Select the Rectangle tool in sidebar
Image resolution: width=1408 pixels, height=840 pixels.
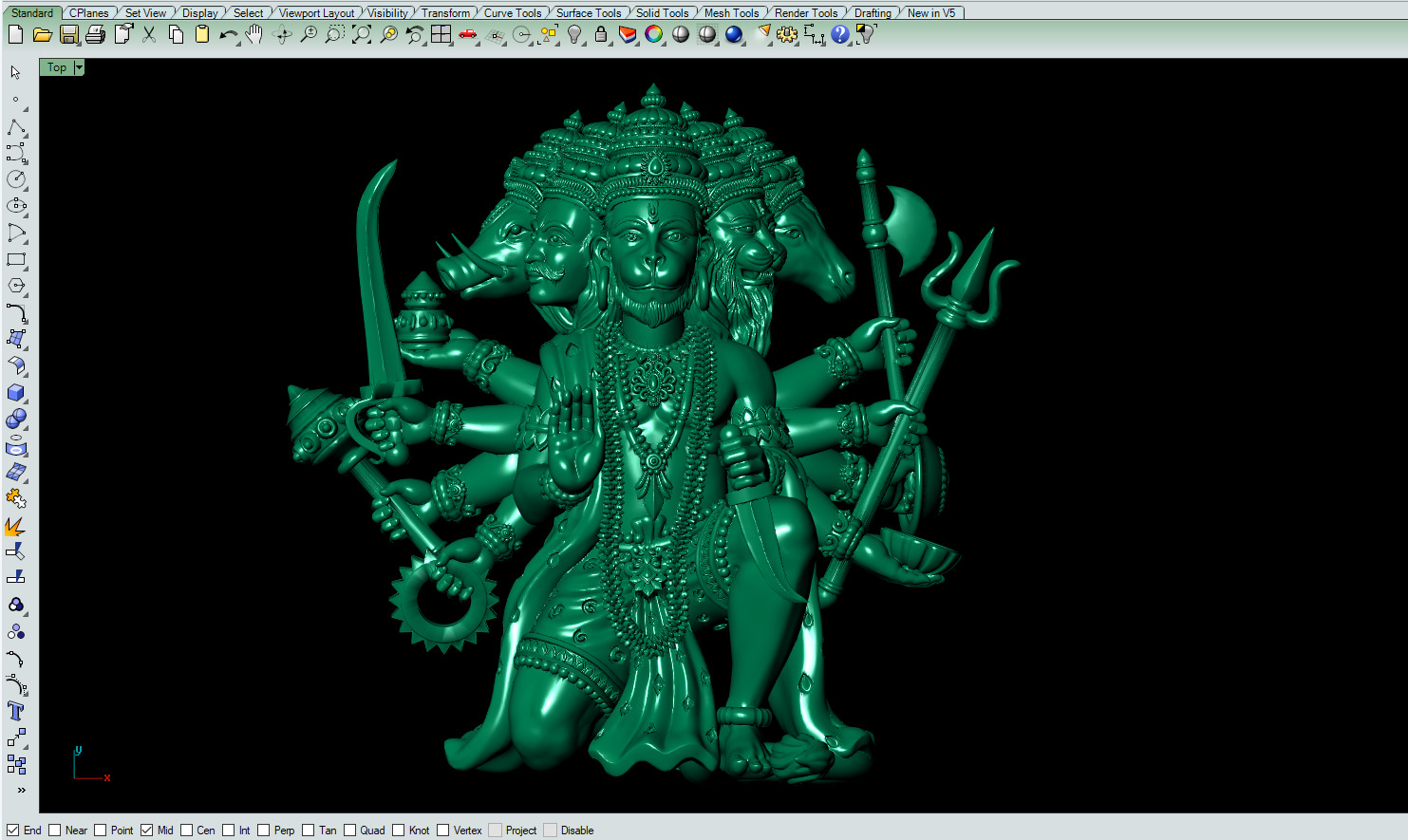16,259
